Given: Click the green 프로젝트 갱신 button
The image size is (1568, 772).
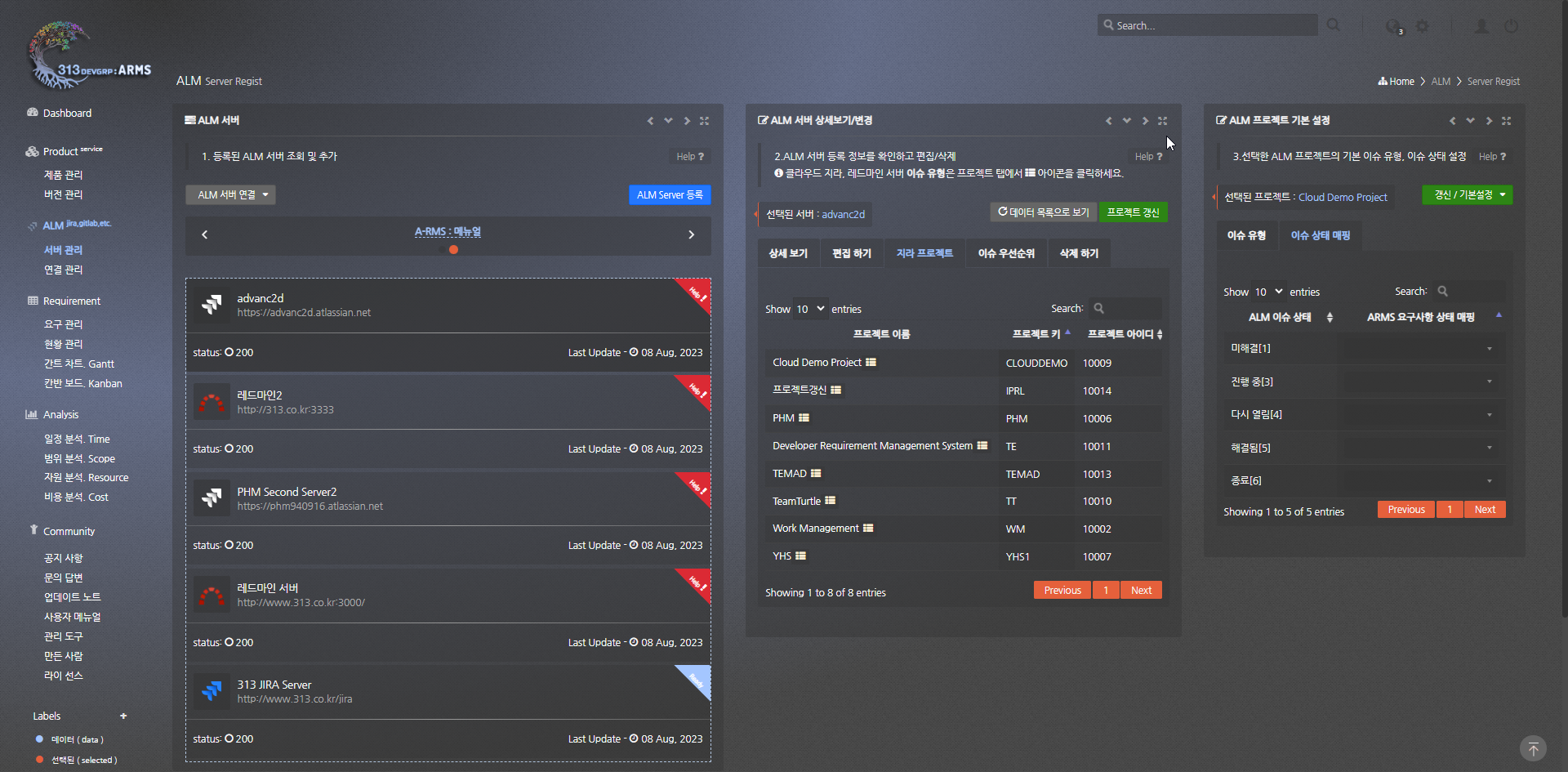Looking at the screenshot, I should coord(1133,212).
